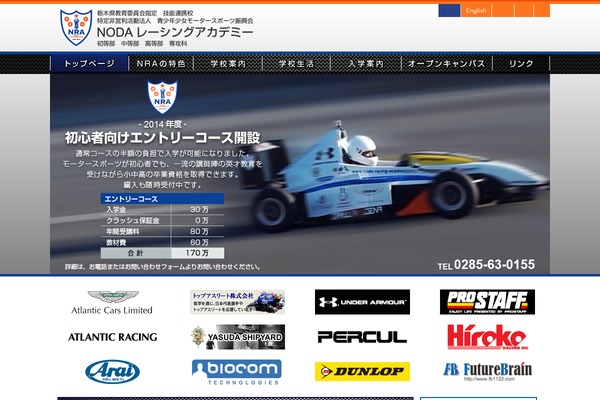
Task: Click the 170万 total value
Action: [197, 253]
